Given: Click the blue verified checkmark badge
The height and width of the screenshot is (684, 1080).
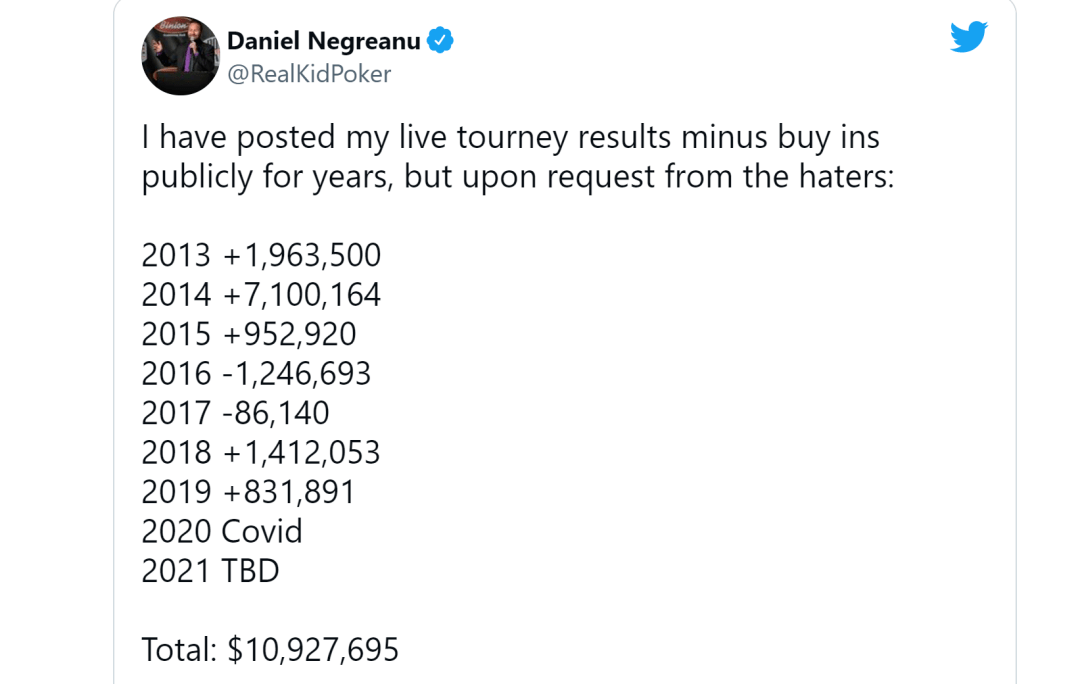Looking at the screenshot, I should pyautogui.click(x=440, y=40).
